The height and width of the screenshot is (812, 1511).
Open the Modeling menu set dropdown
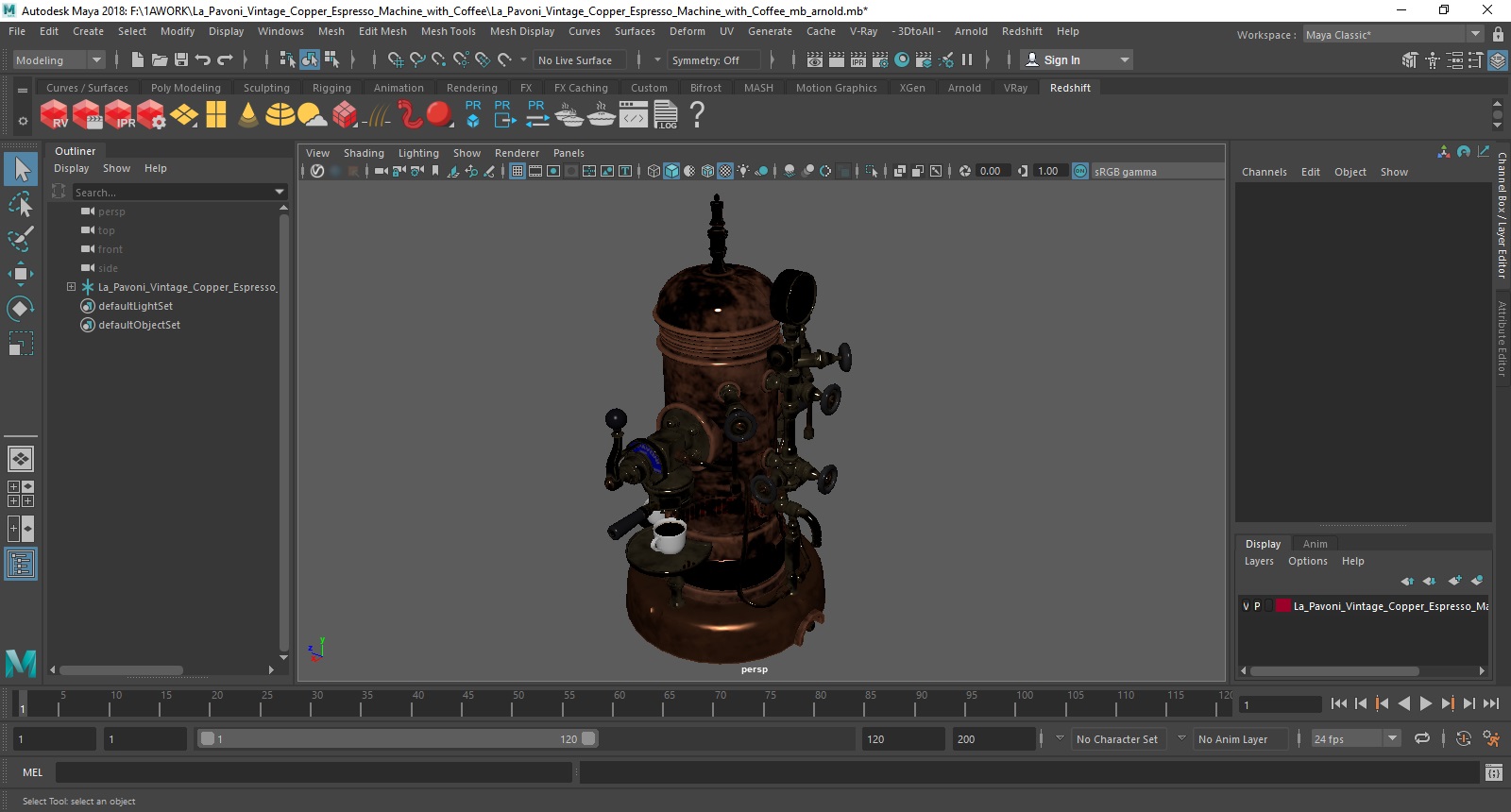tap(58, 59)
